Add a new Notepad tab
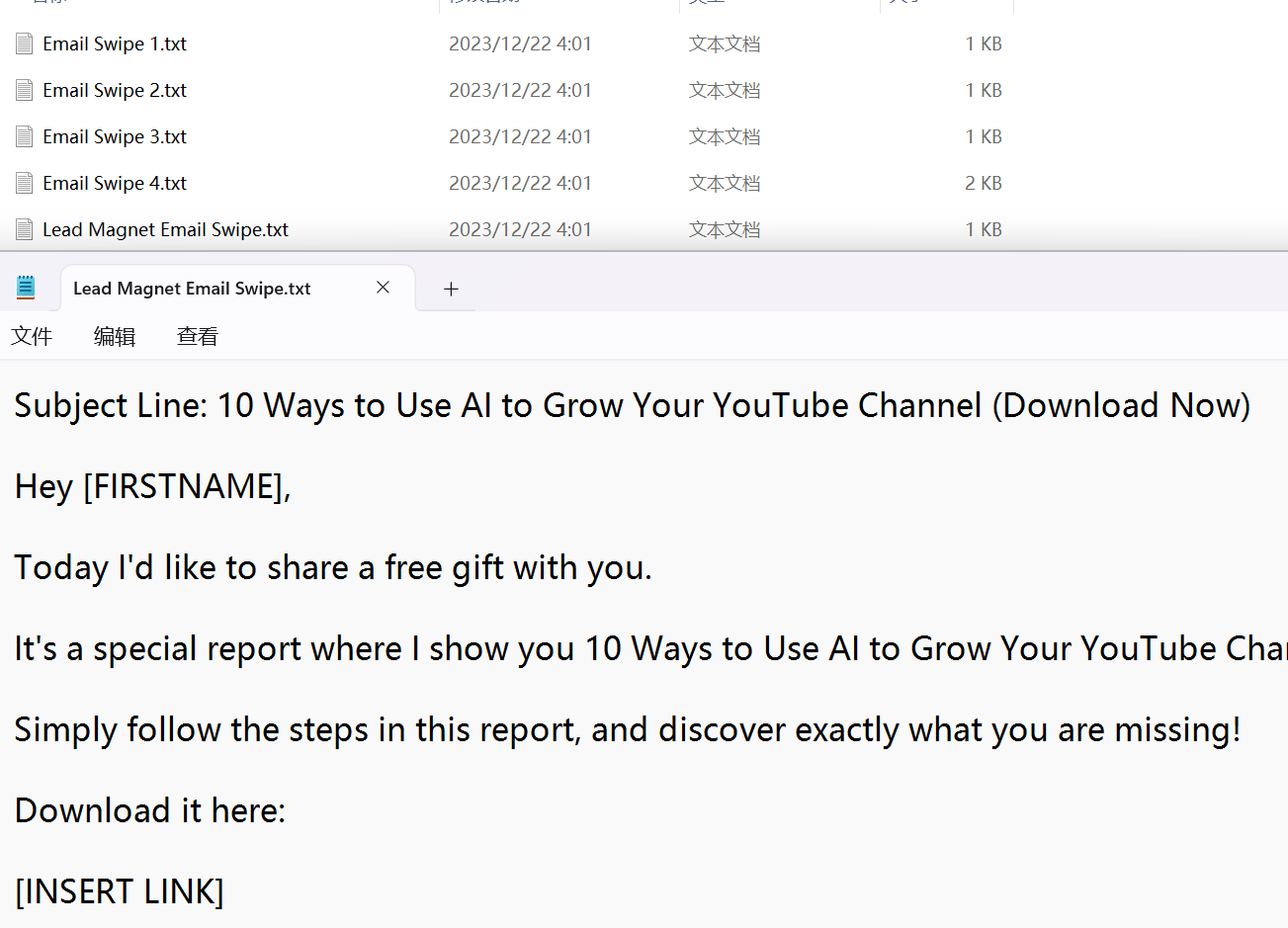Viewport: 1288px width, 928px height. (x=451, y=289)
